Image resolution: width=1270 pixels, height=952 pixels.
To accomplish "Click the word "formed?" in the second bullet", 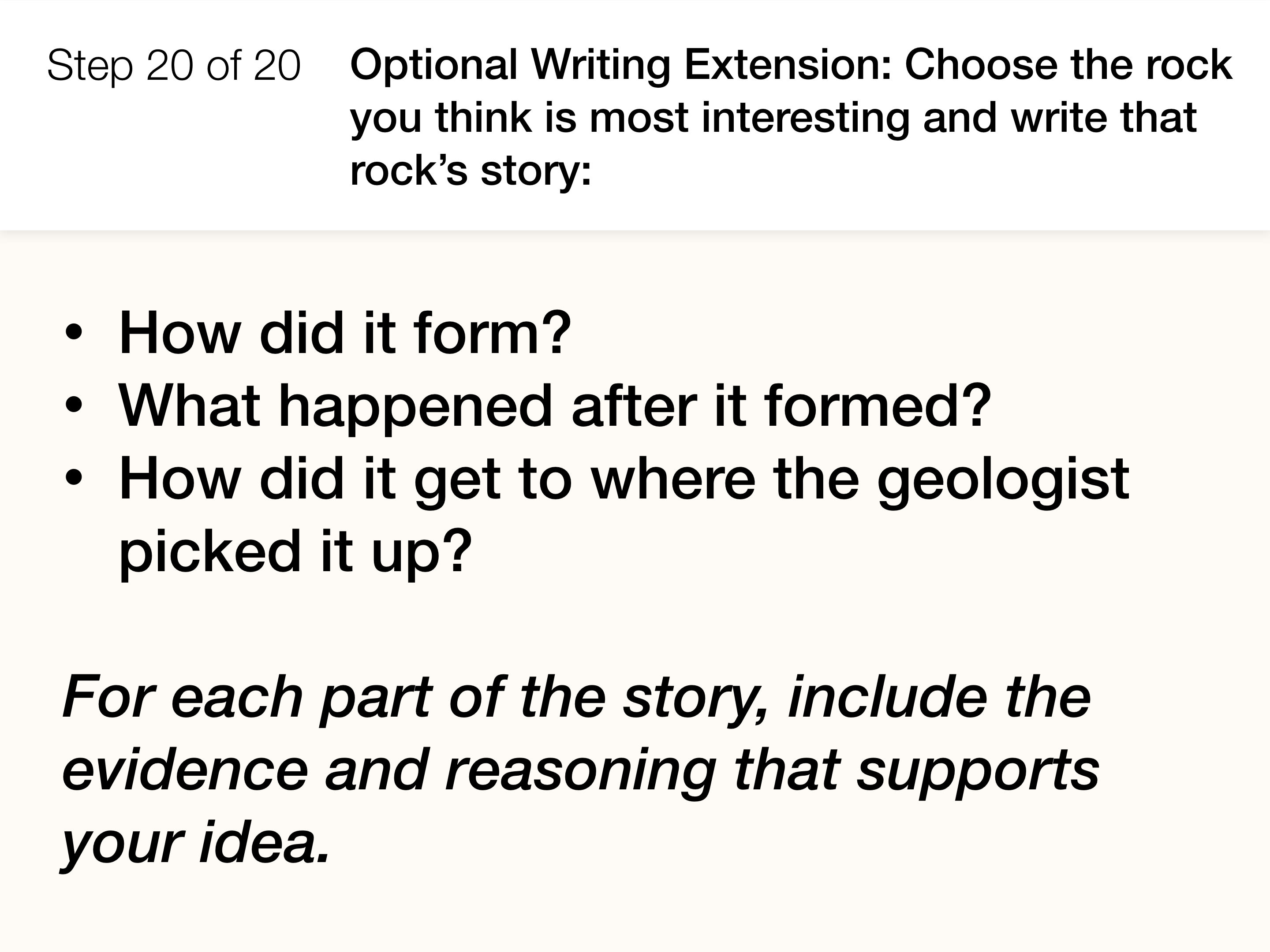I will click(878, 406).
